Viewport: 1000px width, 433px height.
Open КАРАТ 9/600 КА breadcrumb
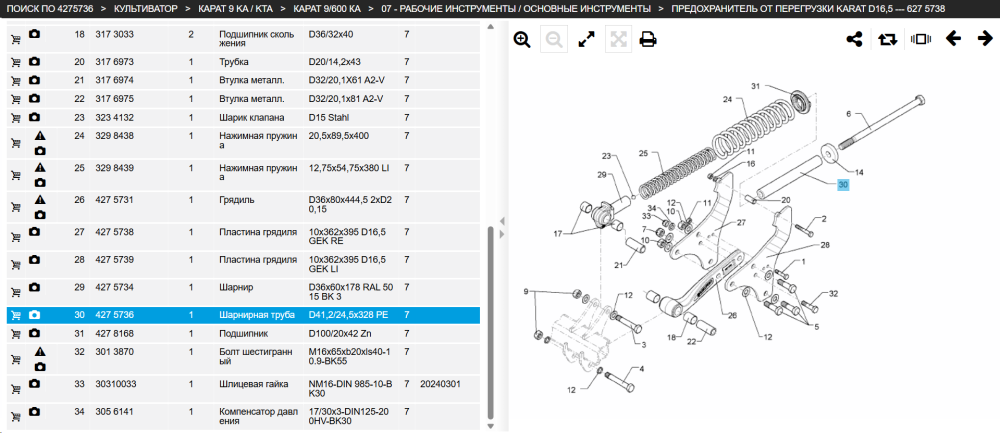[x=327, y=9]
